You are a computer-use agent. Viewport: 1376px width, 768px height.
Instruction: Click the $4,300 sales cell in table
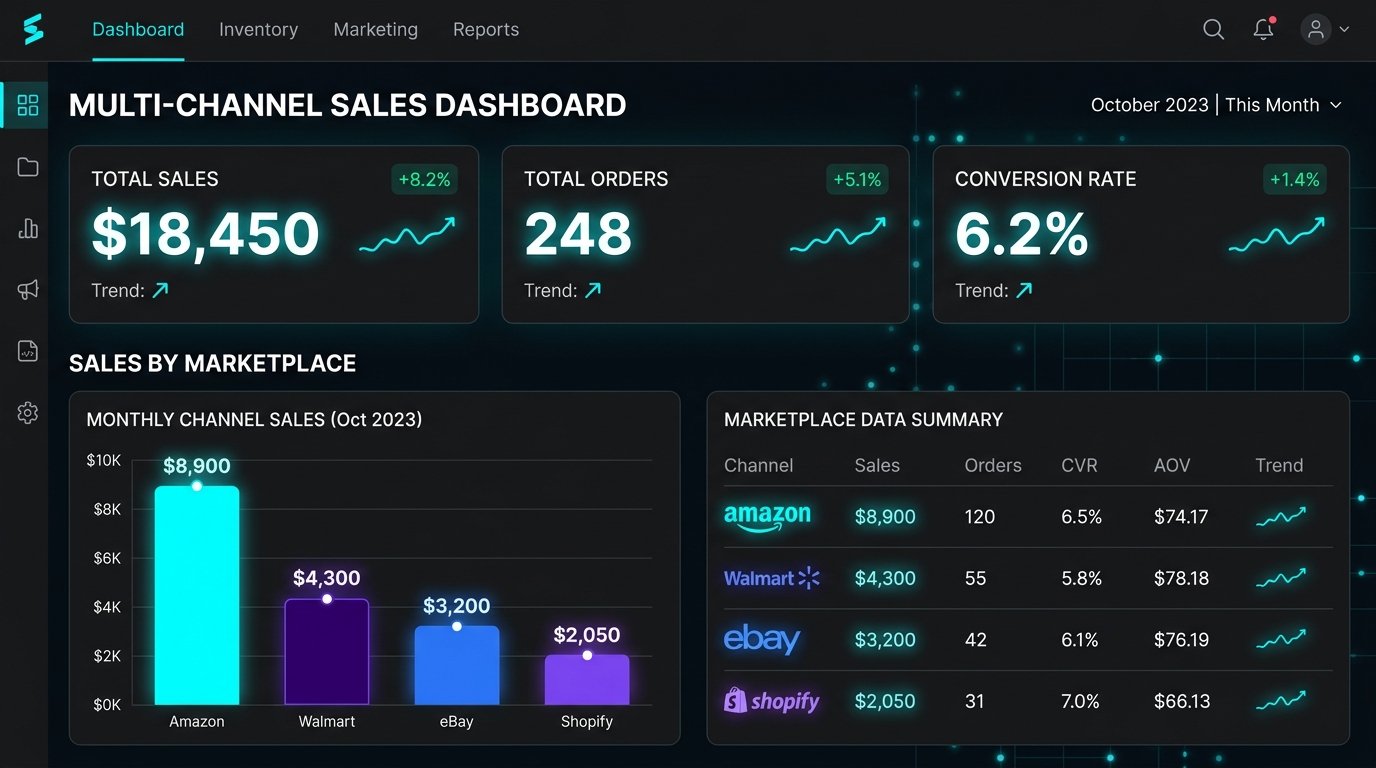coord(885,578)
